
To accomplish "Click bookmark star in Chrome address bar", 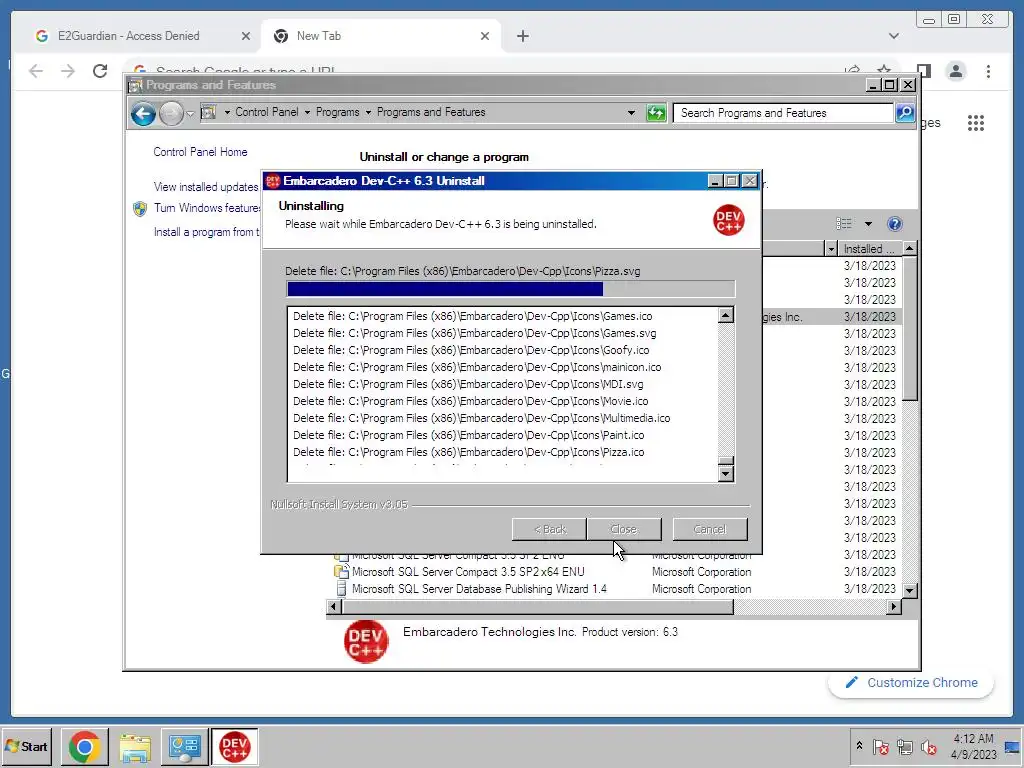I will click(x=884, y=69).
